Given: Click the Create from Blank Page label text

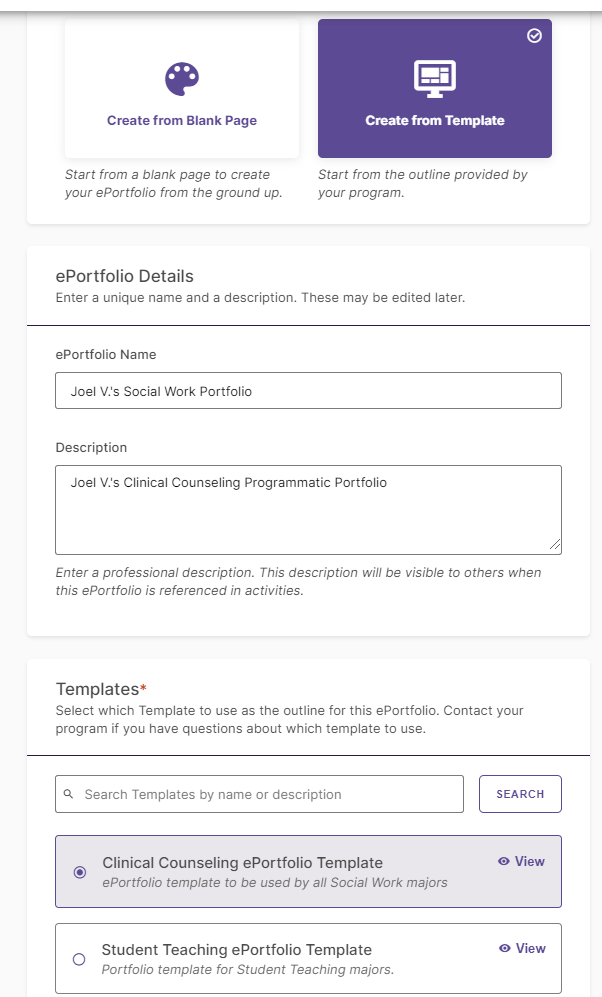Looking at the screenshot, I should click(182, 120).
